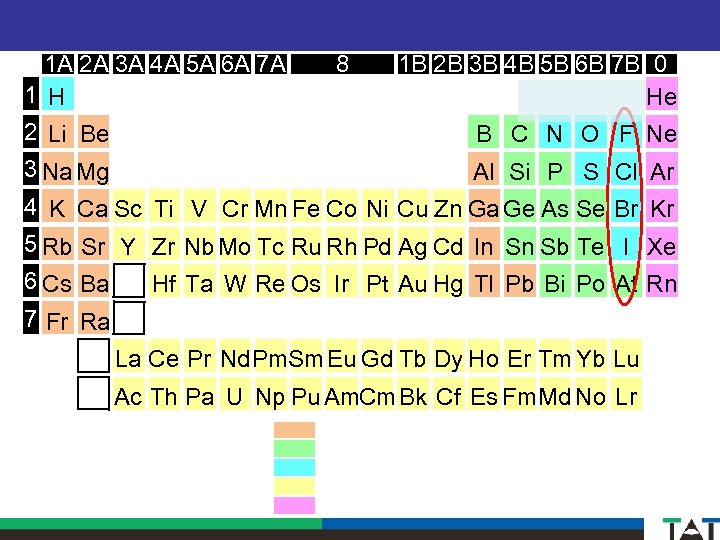Click the Br bromine cell

tap(626, 206)
